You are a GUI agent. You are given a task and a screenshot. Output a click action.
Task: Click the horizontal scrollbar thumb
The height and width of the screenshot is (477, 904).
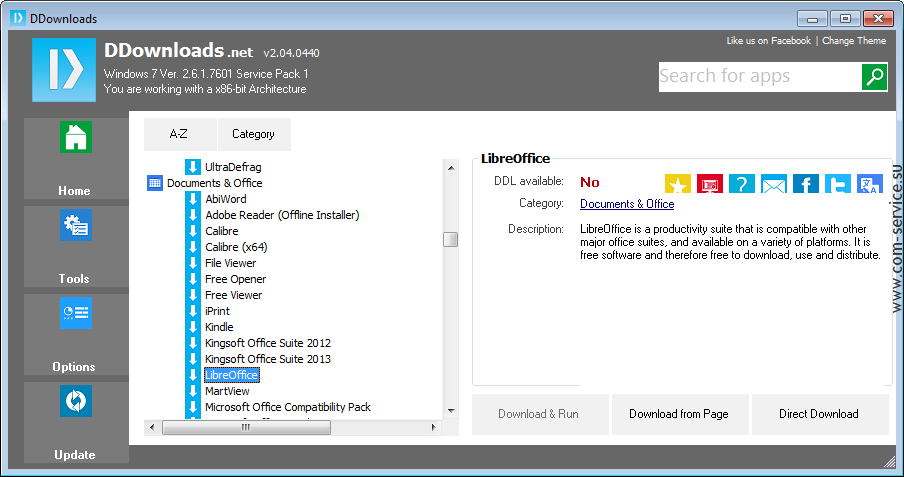point(246,427)
